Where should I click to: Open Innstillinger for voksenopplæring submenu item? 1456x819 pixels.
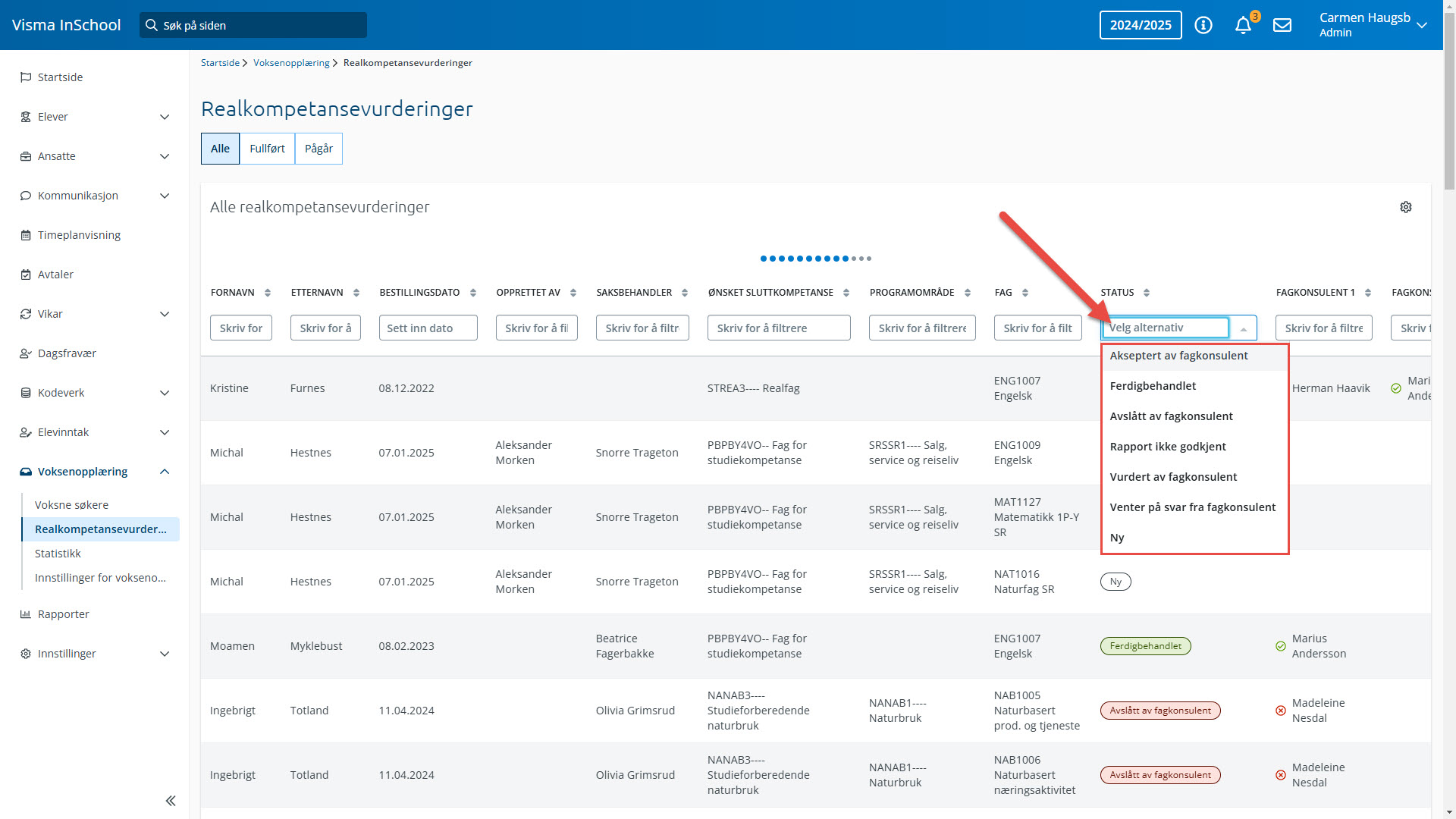101,578
